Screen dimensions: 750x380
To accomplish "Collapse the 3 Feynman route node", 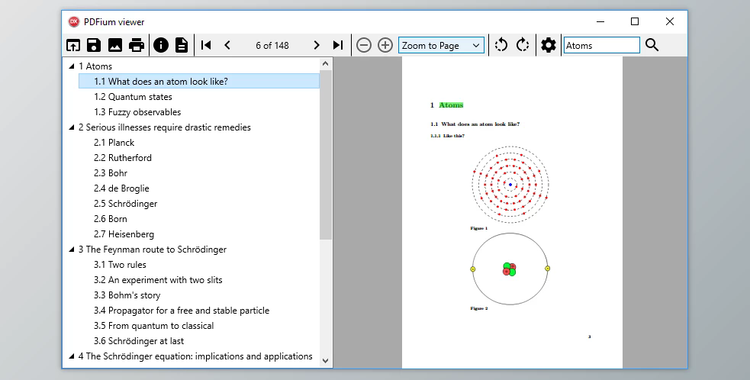I will tap(72, 249).
